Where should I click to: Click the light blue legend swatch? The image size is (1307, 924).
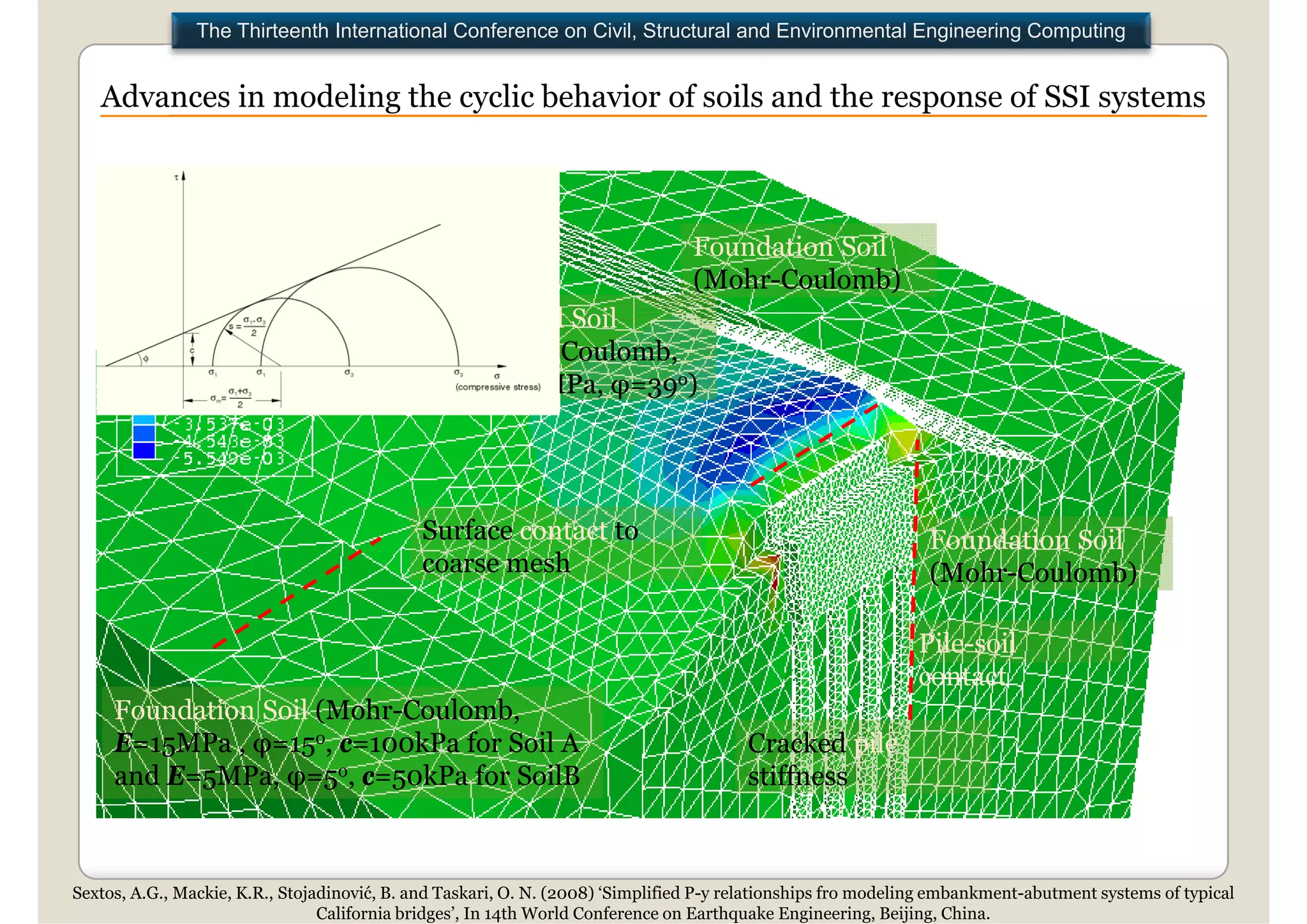pyautogui.click(x=144, y=420)
